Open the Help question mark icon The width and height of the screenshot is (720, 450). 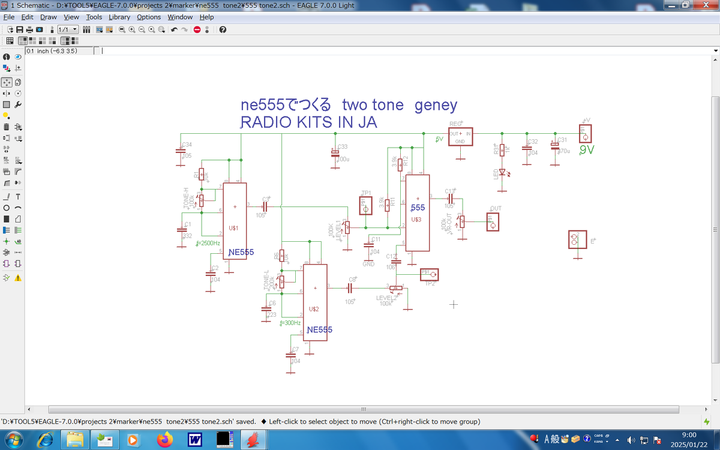click(222, 30)
